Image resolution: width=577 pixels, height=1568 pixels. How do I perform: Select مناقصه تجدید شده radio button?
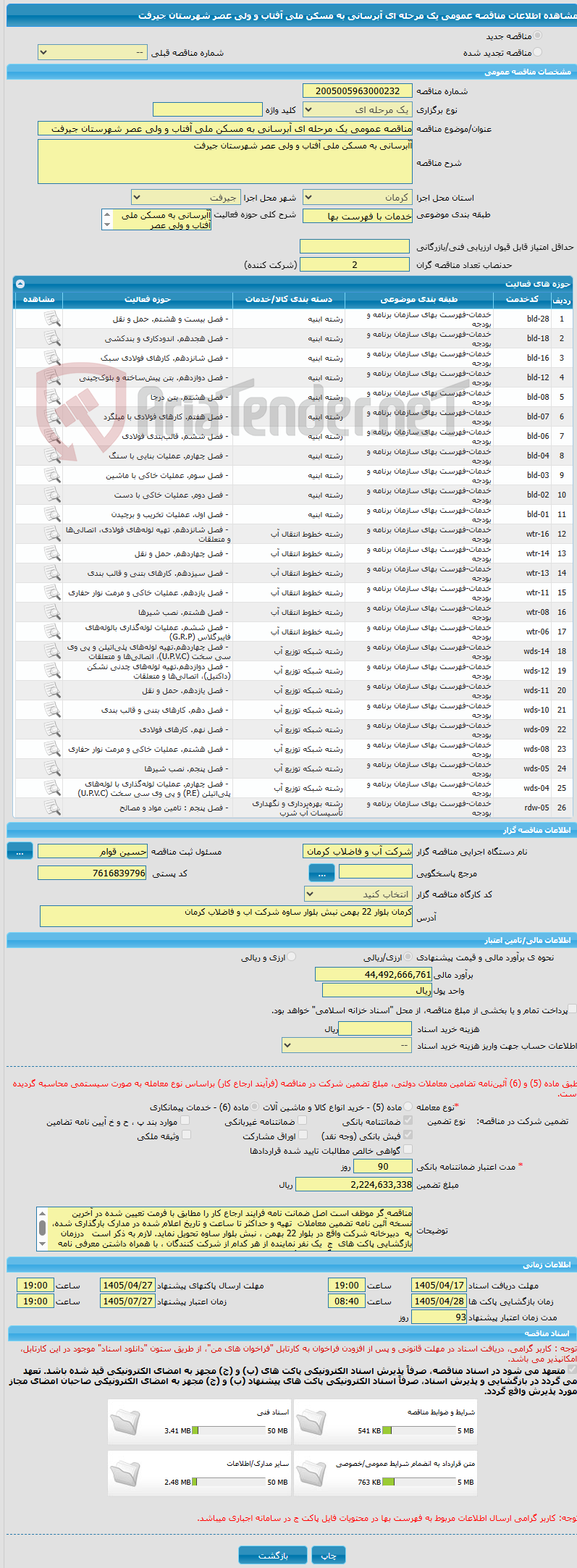click(537, 52)
